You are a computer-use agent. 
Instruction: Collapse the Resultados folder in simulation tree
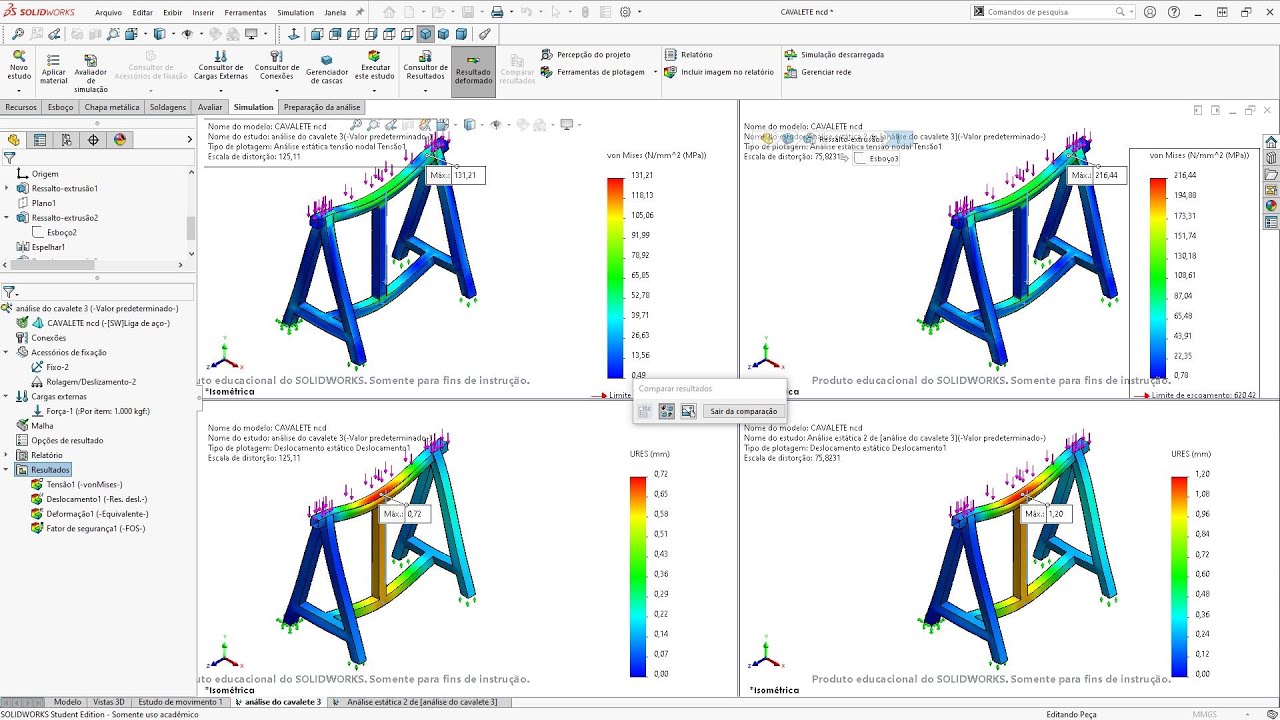coord(7,470)
